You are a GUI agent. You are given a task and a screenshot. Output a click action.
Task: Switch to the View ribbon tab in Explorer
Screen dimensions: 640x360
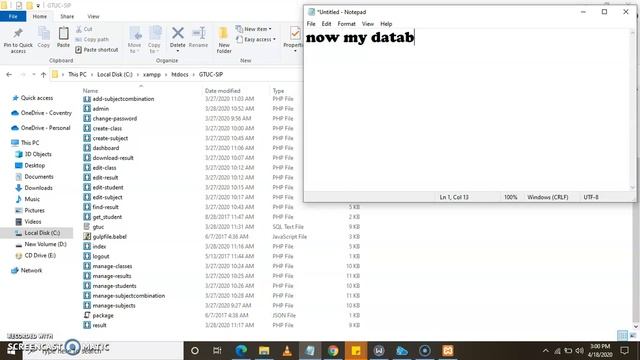[x=93, y=16]
